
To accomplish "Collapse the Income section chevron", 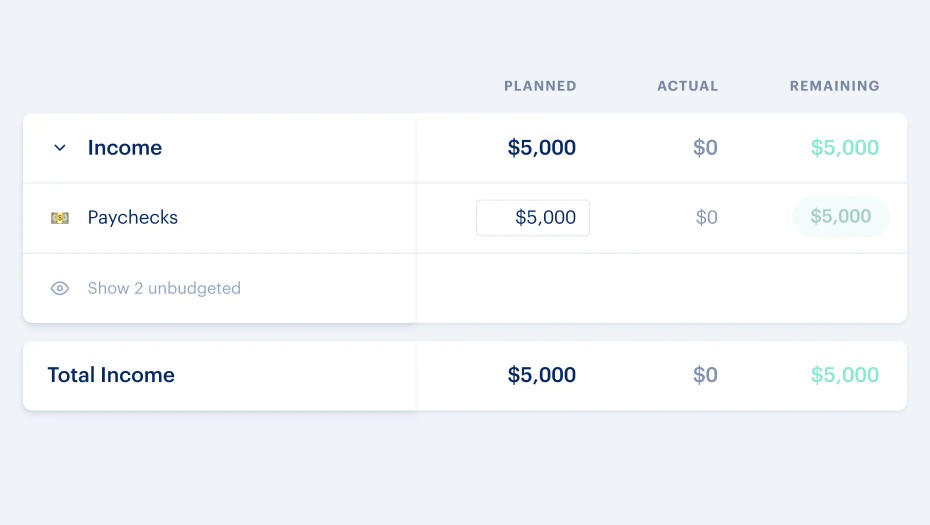I will pyautogui.click(x=60, y=148).
